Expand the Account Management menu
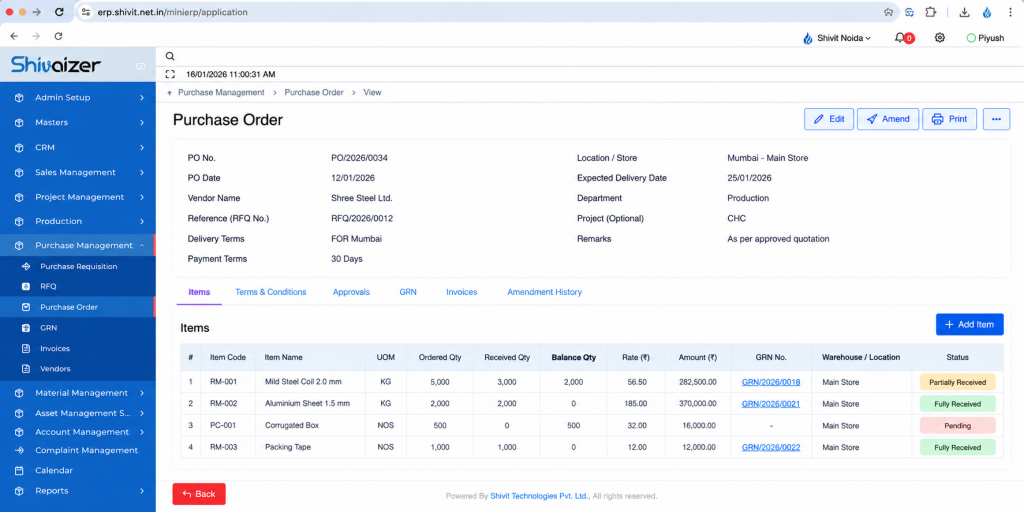The image size is (1024, 512). [142, 432]
